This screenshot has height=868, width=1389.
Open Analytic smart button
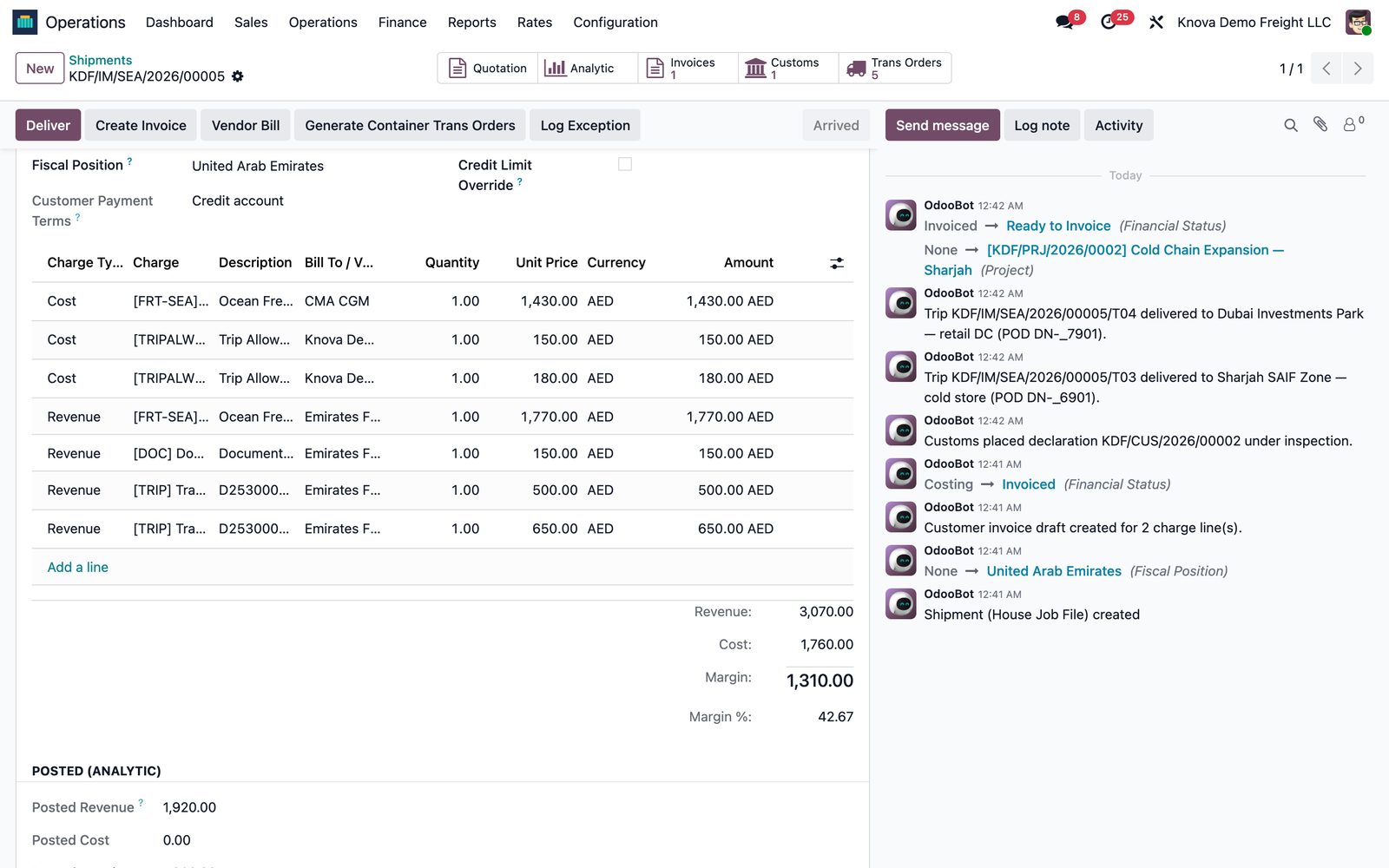588,69
